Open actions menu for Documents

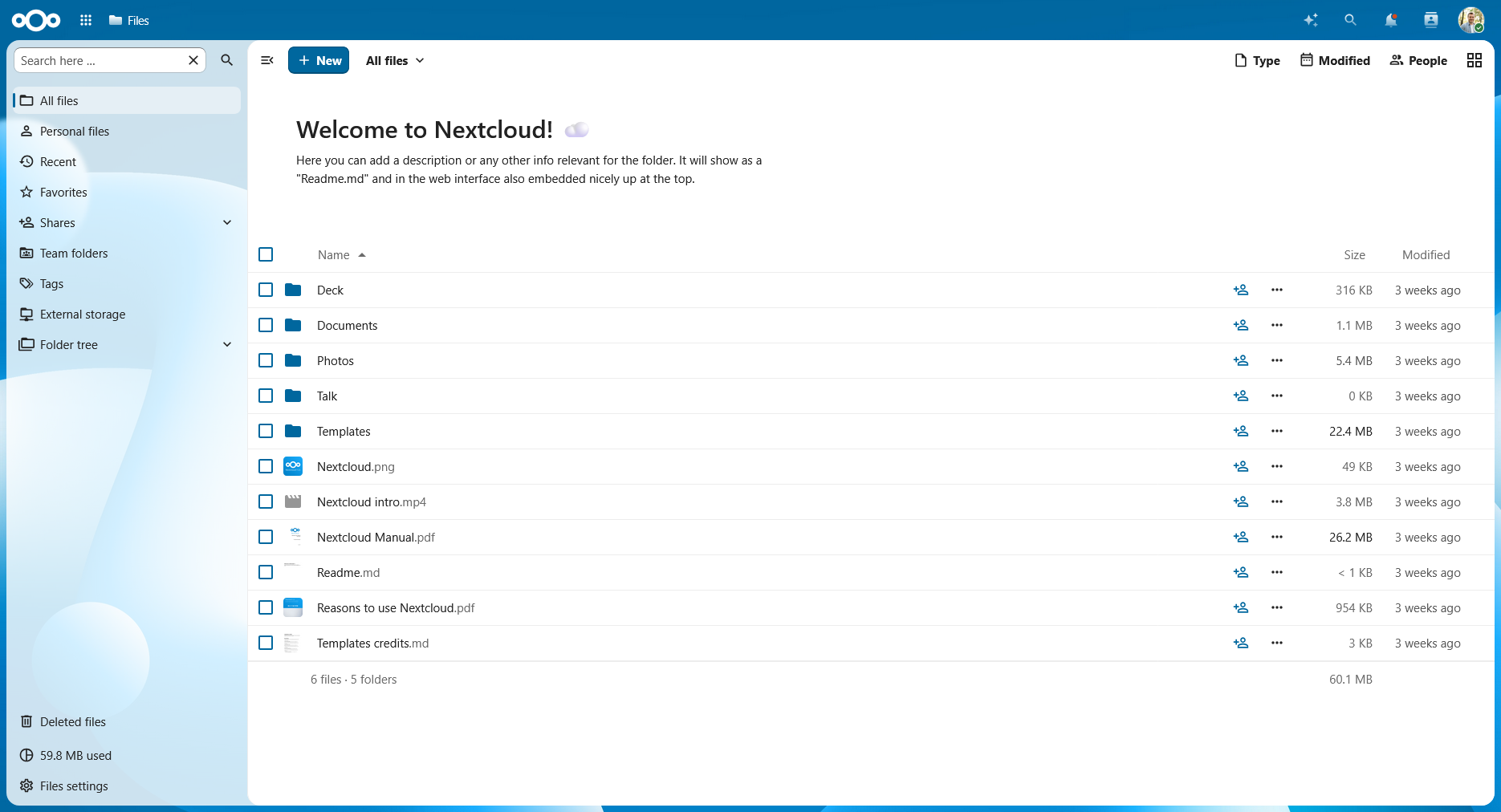pos(1277,325)
